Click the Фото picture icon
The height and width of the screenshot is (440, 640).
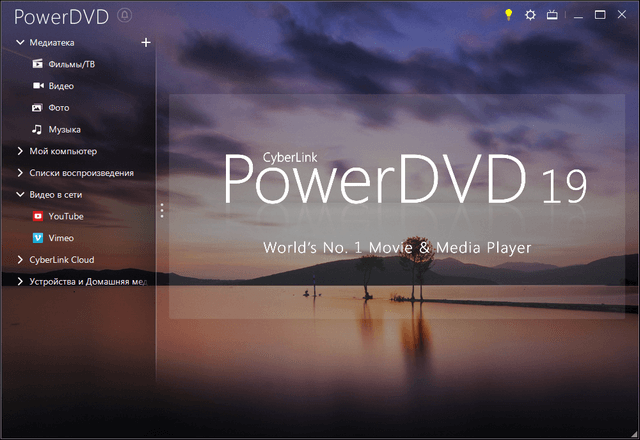[37, 107]
